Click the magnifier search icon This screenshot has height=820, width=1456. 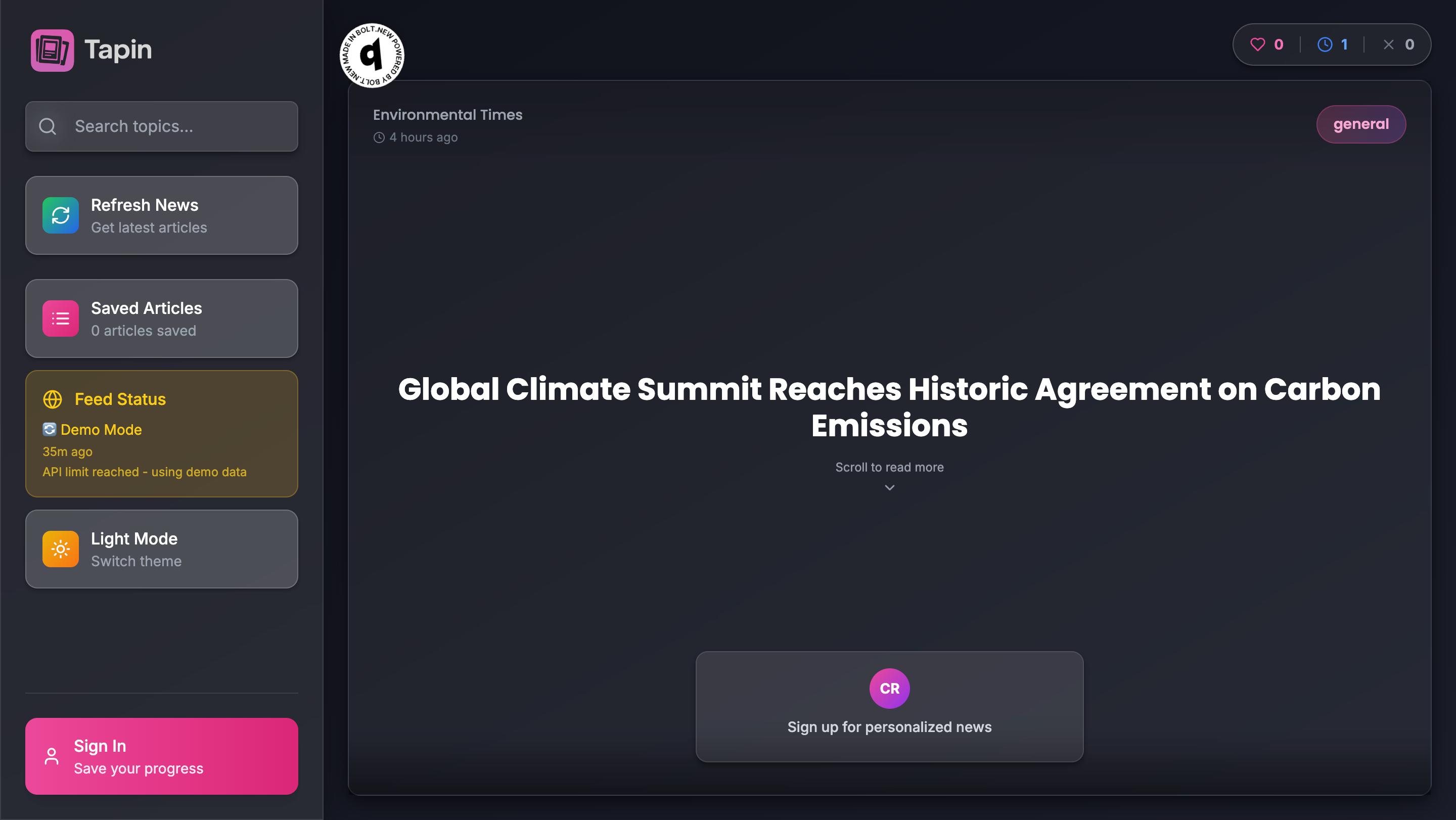(48, 126)
